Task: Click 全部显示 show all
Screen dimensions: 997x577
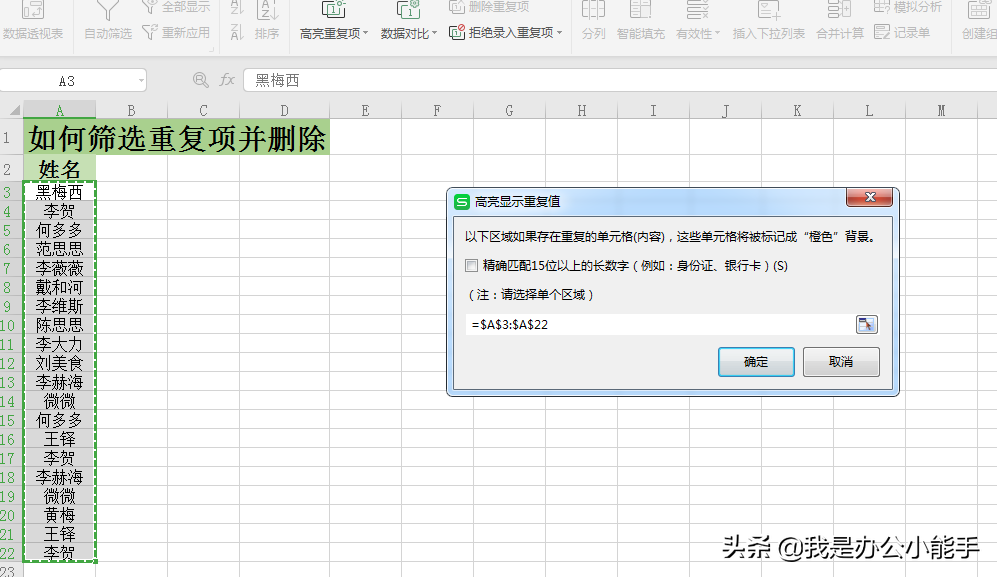Action: tap(176, 6)
